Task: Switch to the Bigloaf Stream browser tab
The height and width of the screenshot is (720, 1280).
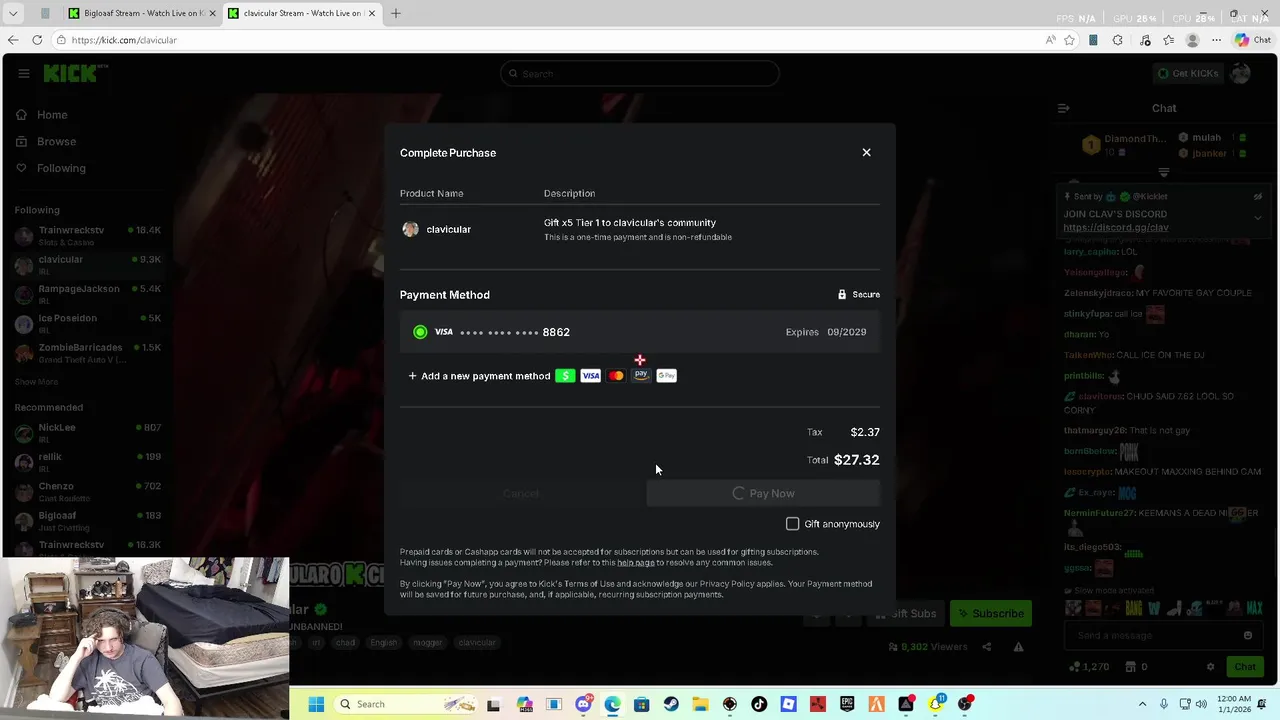Action: pos(141,13)
